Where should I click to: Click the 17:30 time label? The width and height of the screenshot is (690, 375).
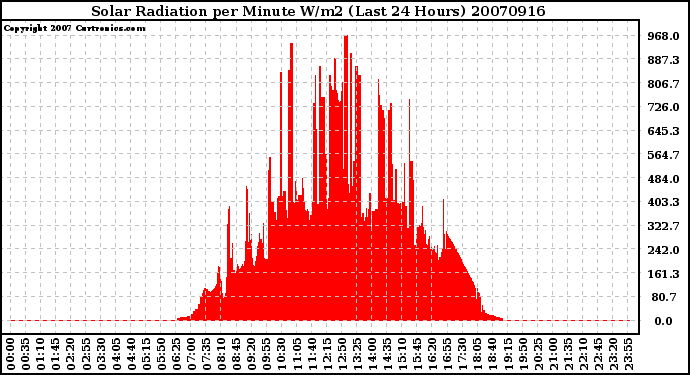point(462,355)
